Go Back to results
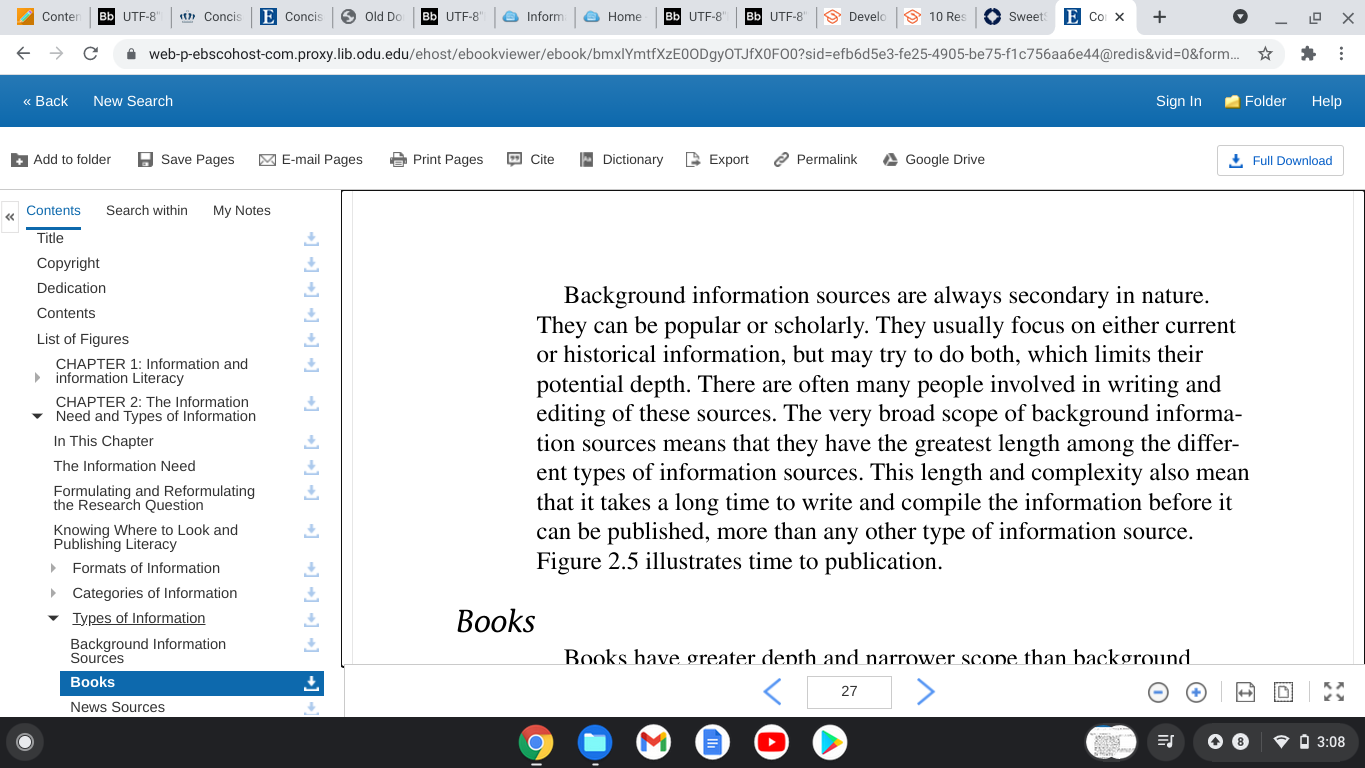Viewport: 1365px width, 768px height. coord(45,101)
